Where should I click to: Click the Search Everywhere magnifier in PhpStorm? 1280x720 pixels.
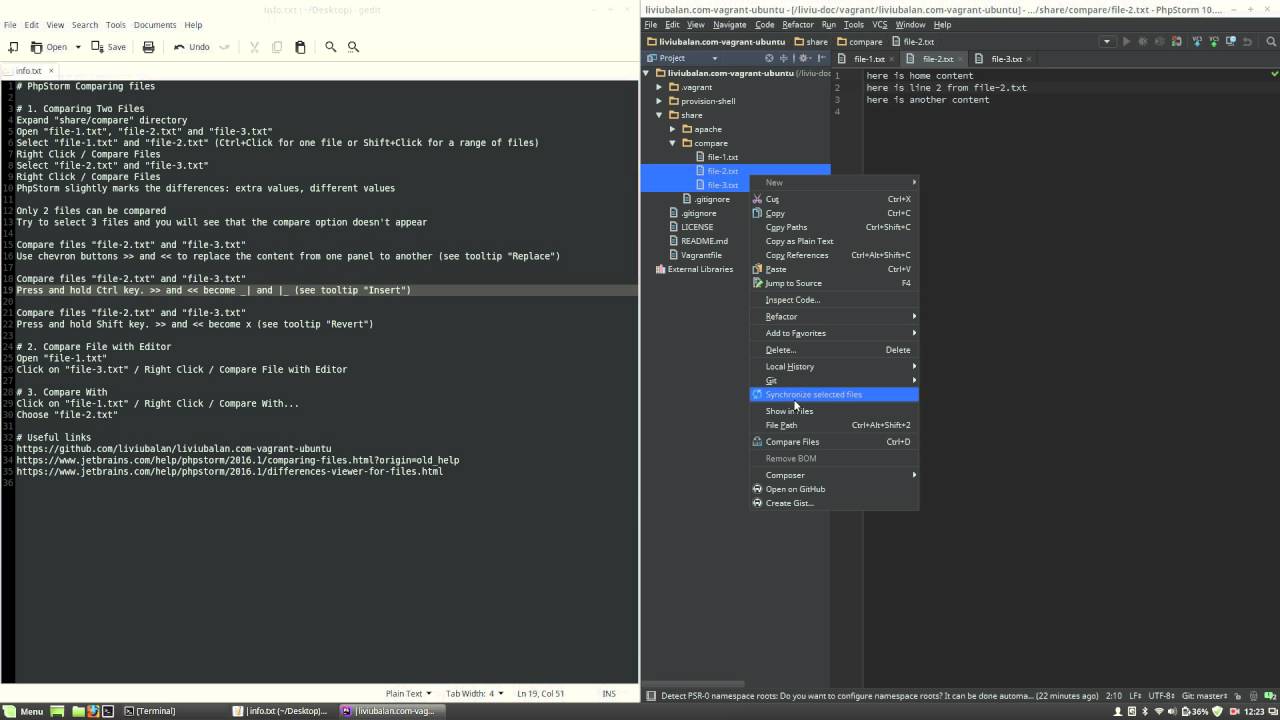[x=1273, y=42]
